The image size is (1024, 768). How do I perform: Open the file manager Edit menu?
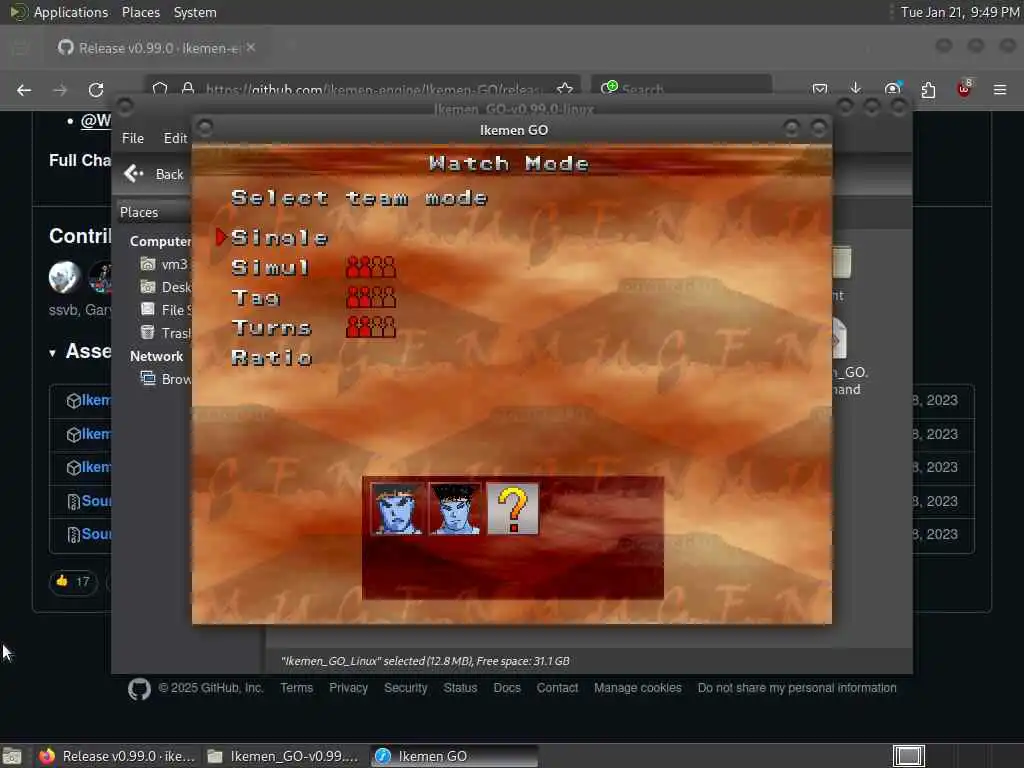(175, 138)
